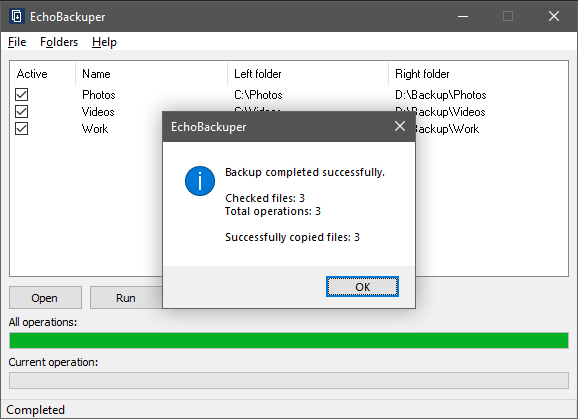Confirm backup completion with OK
This screenshot has height=419, width=578.
[x=362, y=287]
